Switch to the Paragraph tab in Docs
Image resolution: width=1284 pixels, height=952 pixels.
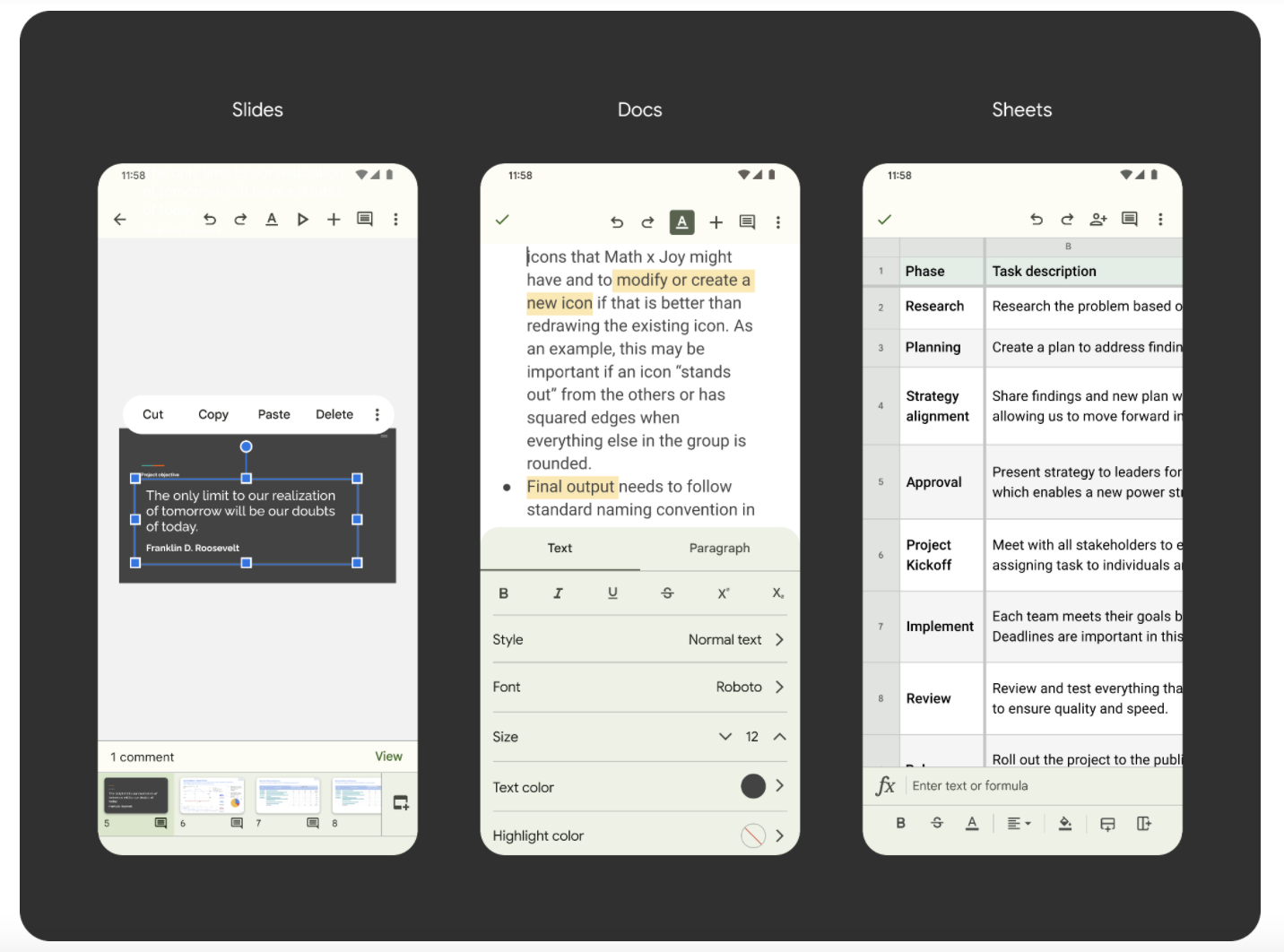point(719,548)
